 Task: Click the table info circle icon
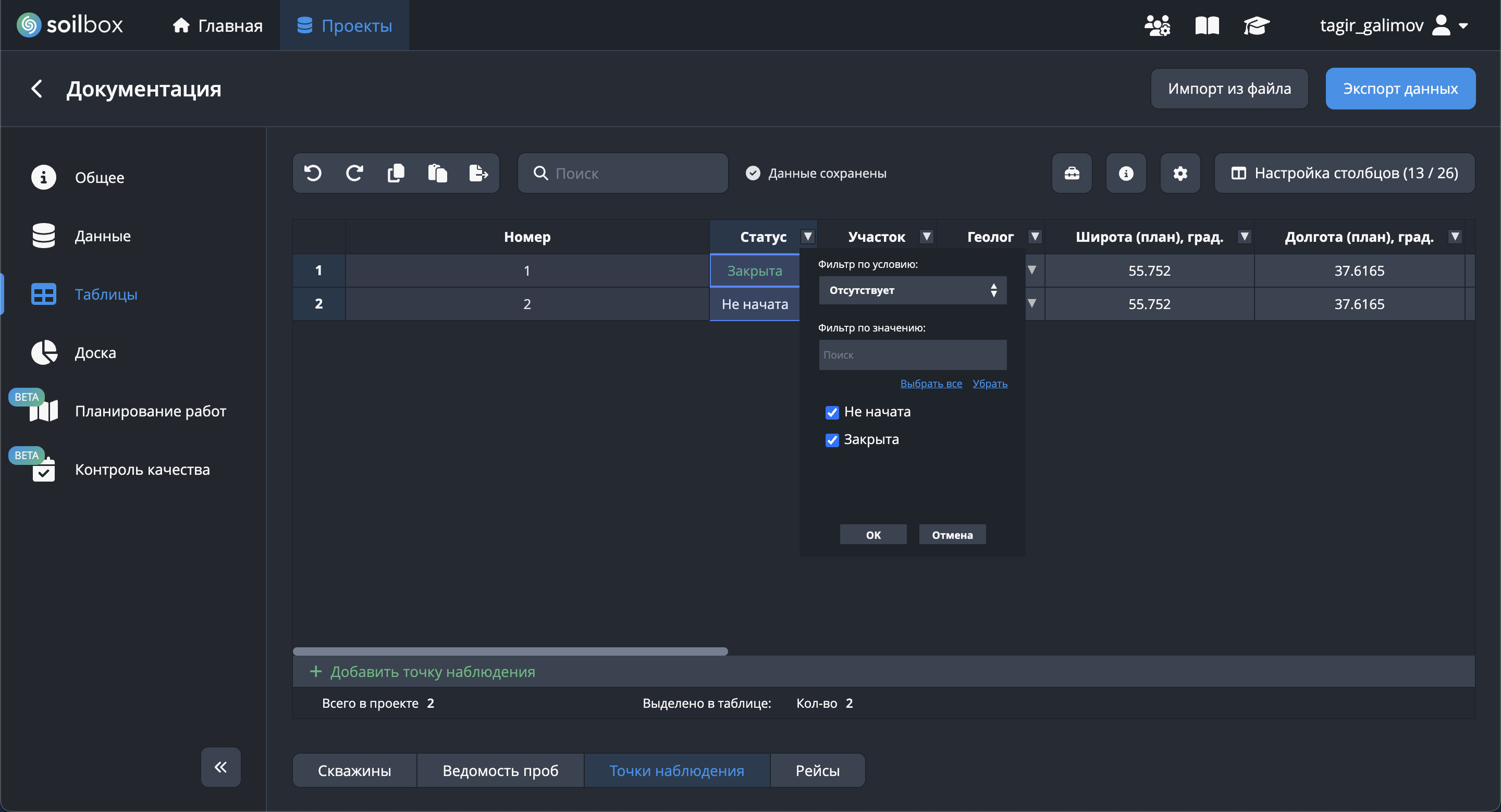click(x=1126, y=173)
